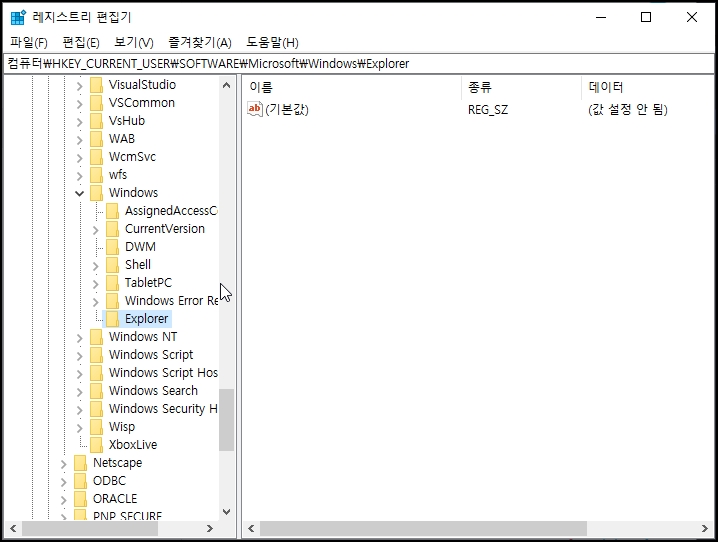Click the Wisp folder icon
Screen dimensions: 718x542
(x=97, y=427)
